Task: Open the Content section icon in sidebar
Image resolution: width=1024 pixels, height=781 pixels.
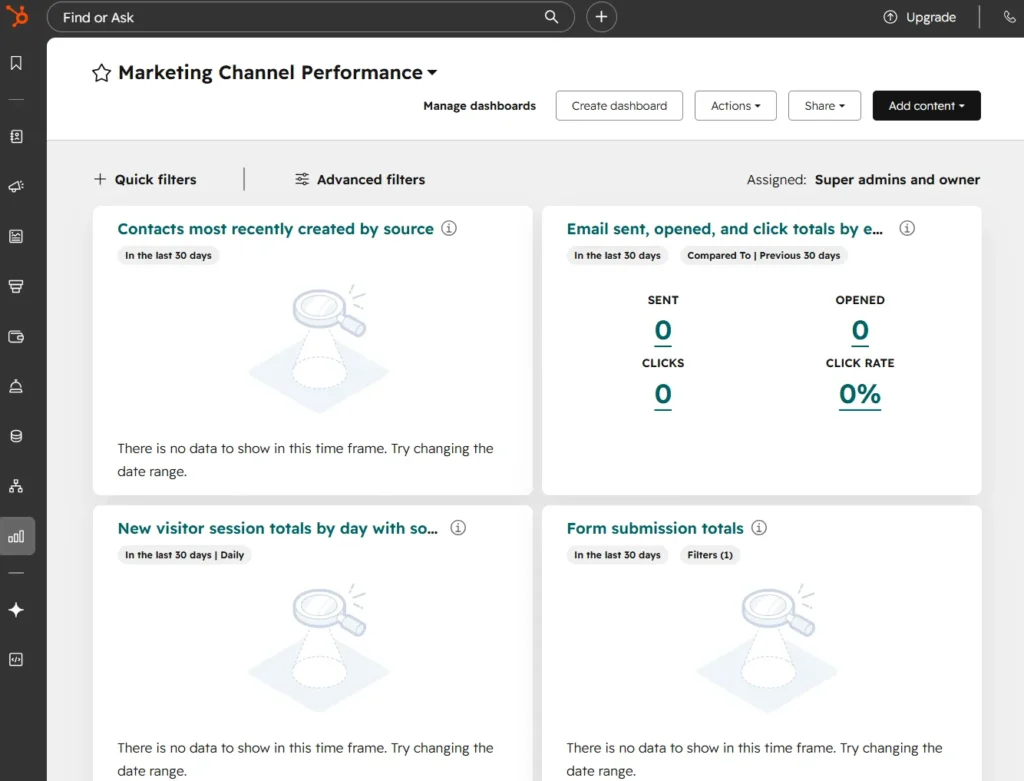Action: (x=16, y=236)
